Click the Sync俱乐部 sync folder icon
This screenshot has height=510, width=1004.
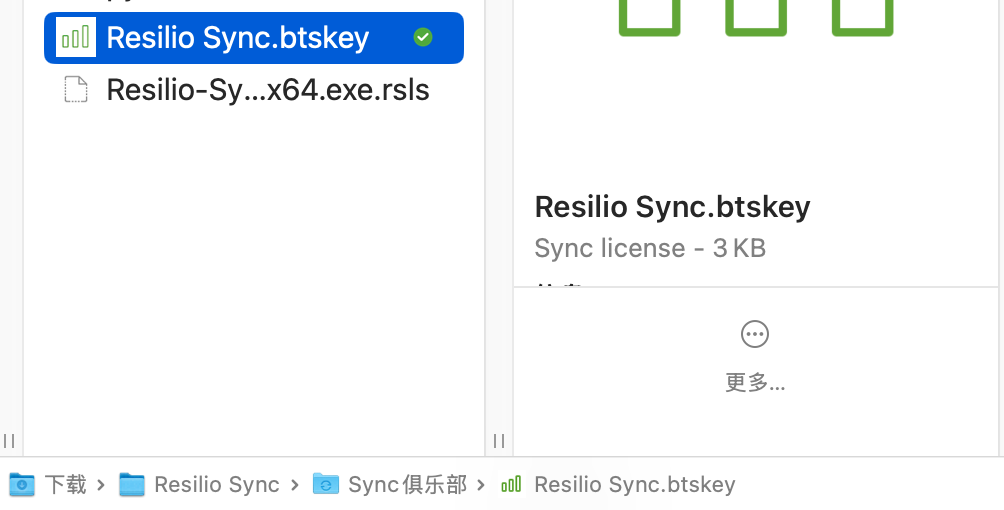[326, 484]
